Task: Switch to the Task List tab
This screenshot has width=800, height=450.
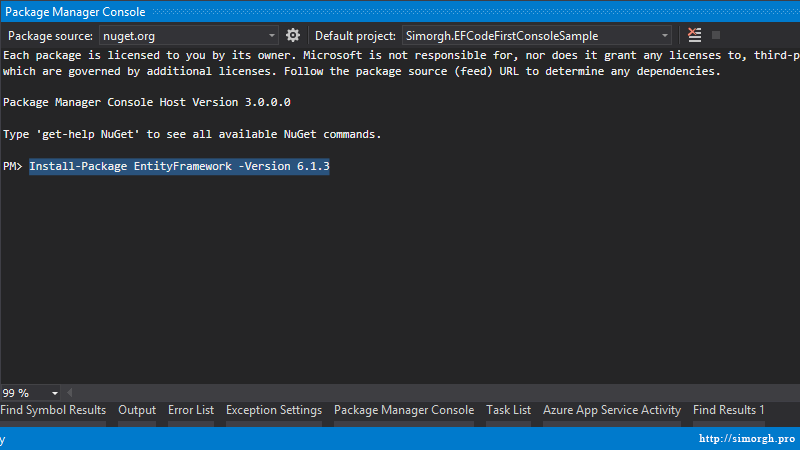Action: 508,410
